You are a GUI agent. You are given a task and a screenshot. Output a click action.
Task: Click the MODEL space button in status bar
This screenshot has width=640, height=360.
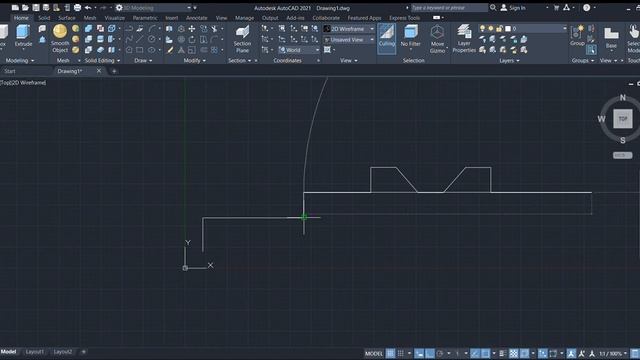click(373, 353)
